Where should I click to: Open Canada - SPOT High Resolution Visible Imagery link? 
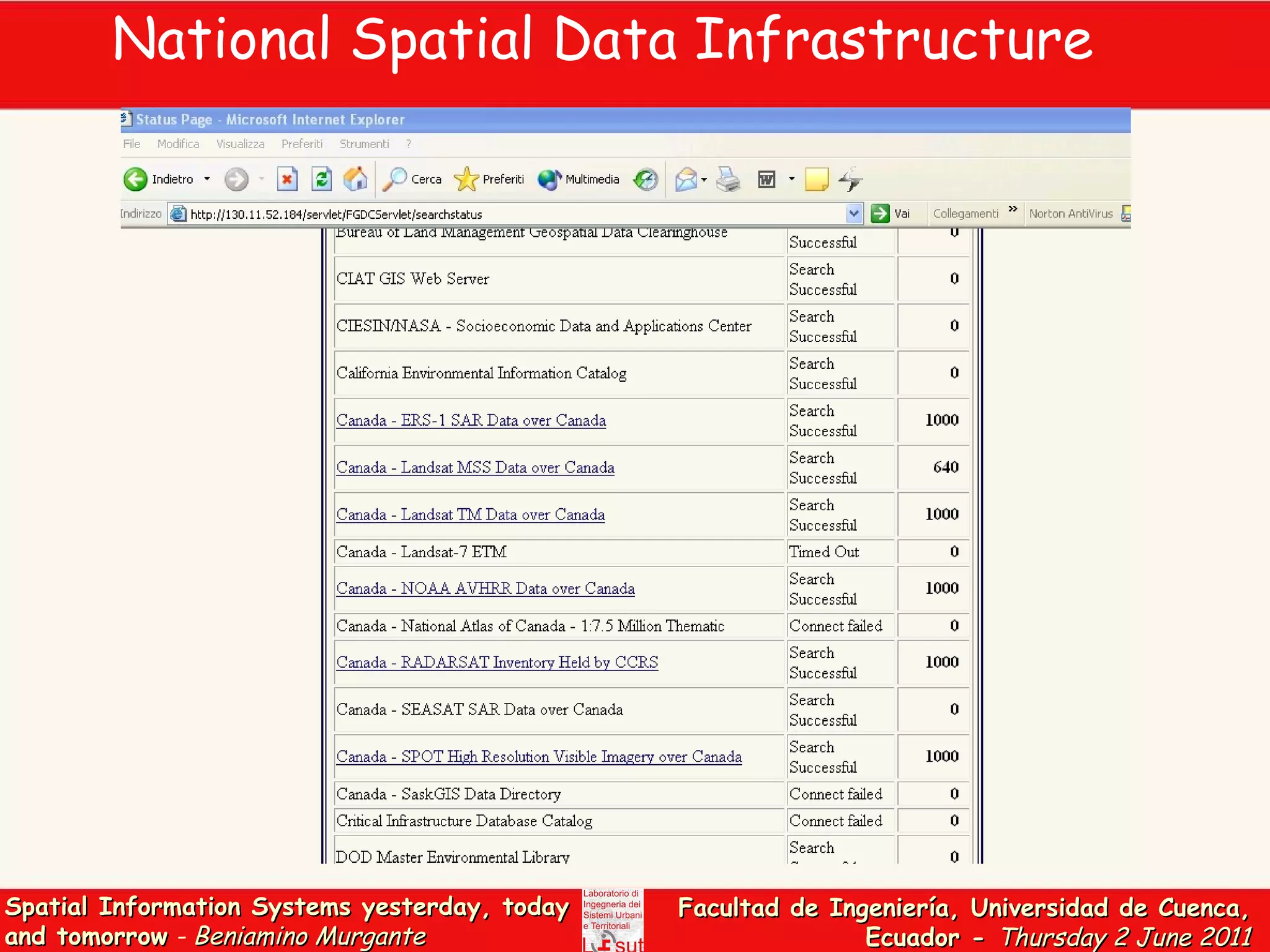539,757
